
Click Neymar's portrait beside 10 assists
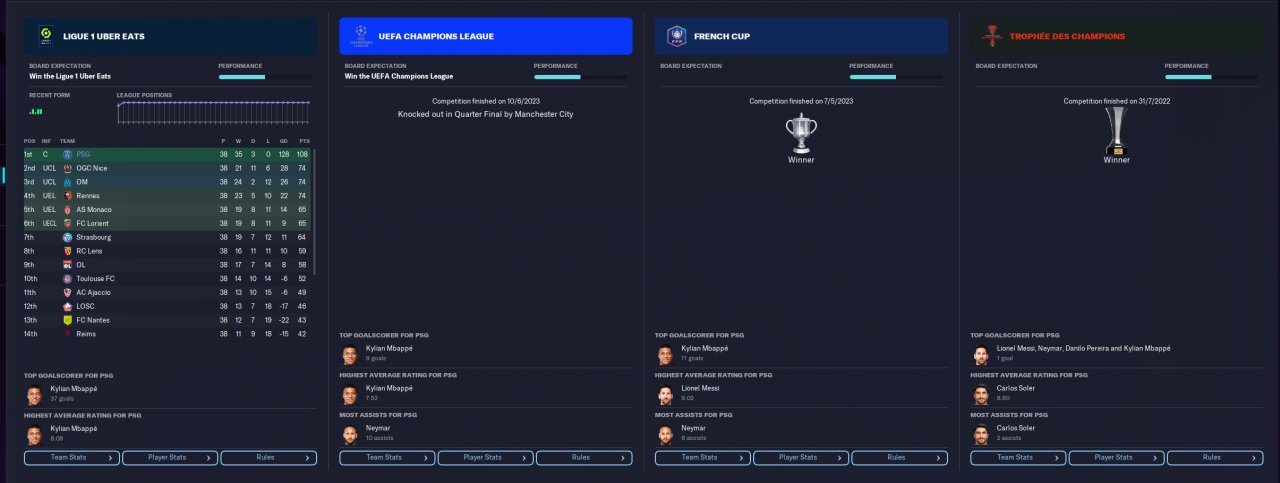[x=349, y=433]
